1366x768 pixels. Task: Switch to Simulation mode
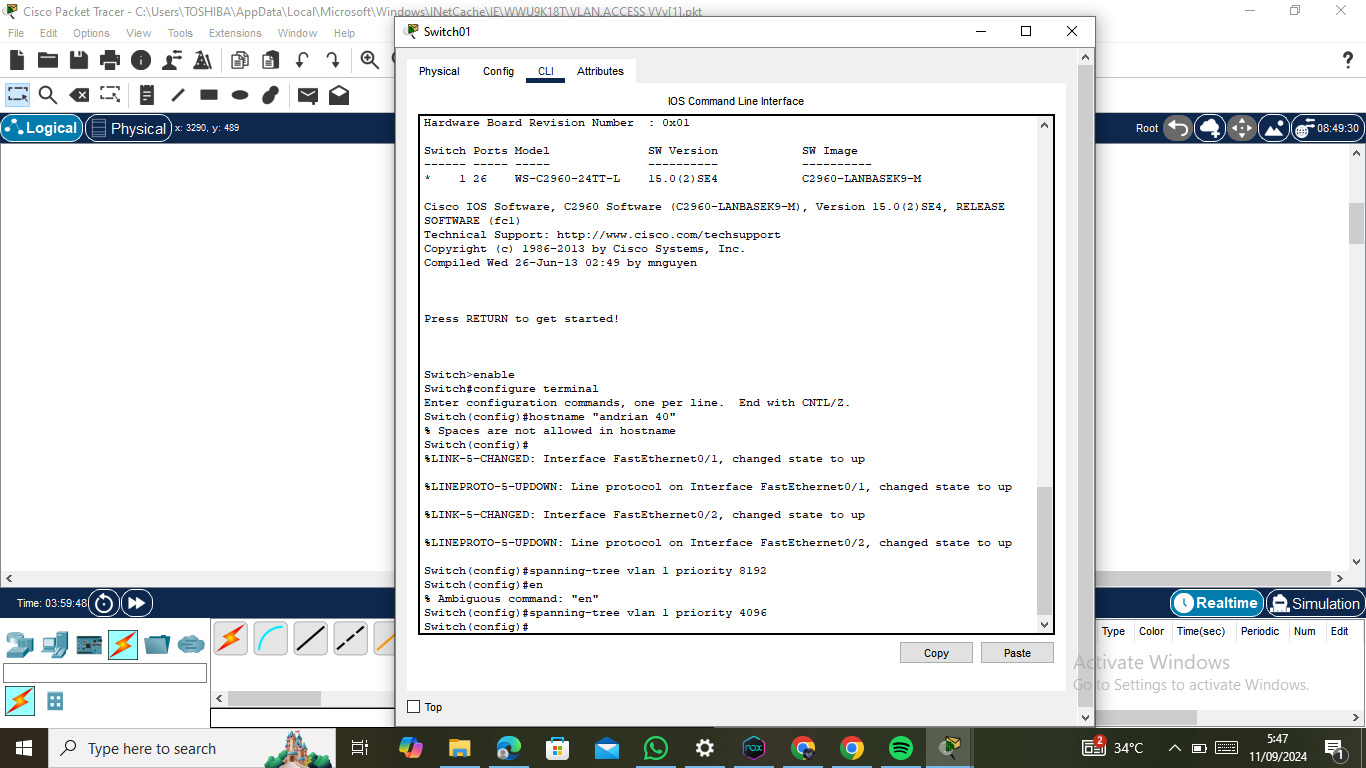1314,603
